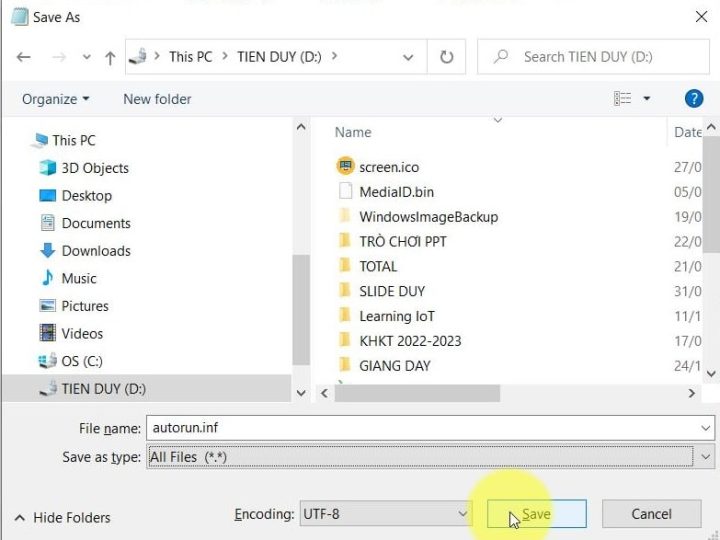The image size is (720, 540).
Task: Open Music in navigation pane
Action: [x=79, y=278]
